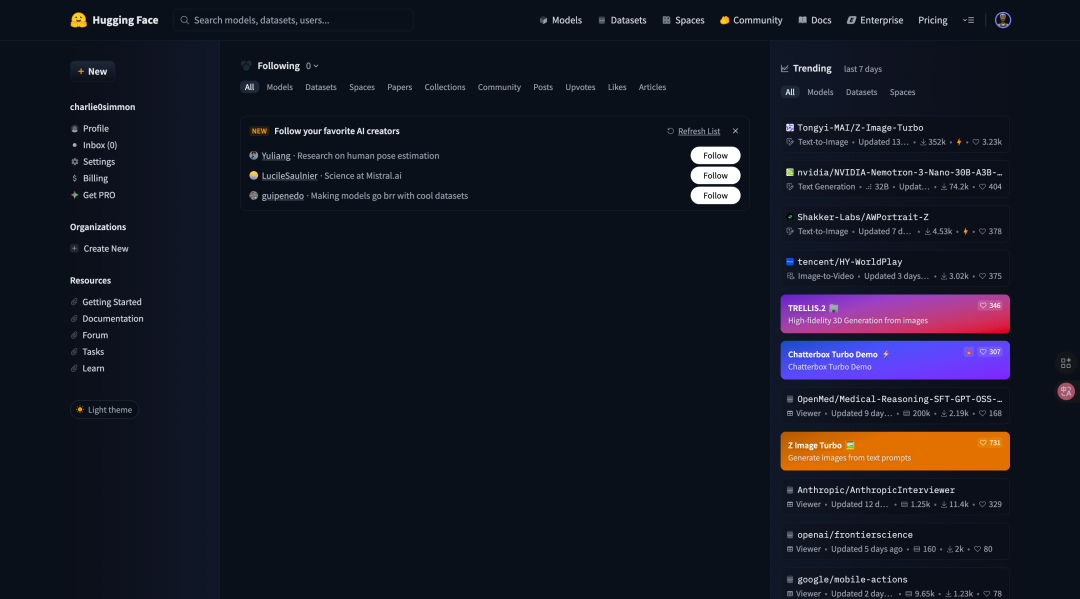Click the Billing dollar icon
This screenshot has height=599, width=1080.
[x=74, y=178]
